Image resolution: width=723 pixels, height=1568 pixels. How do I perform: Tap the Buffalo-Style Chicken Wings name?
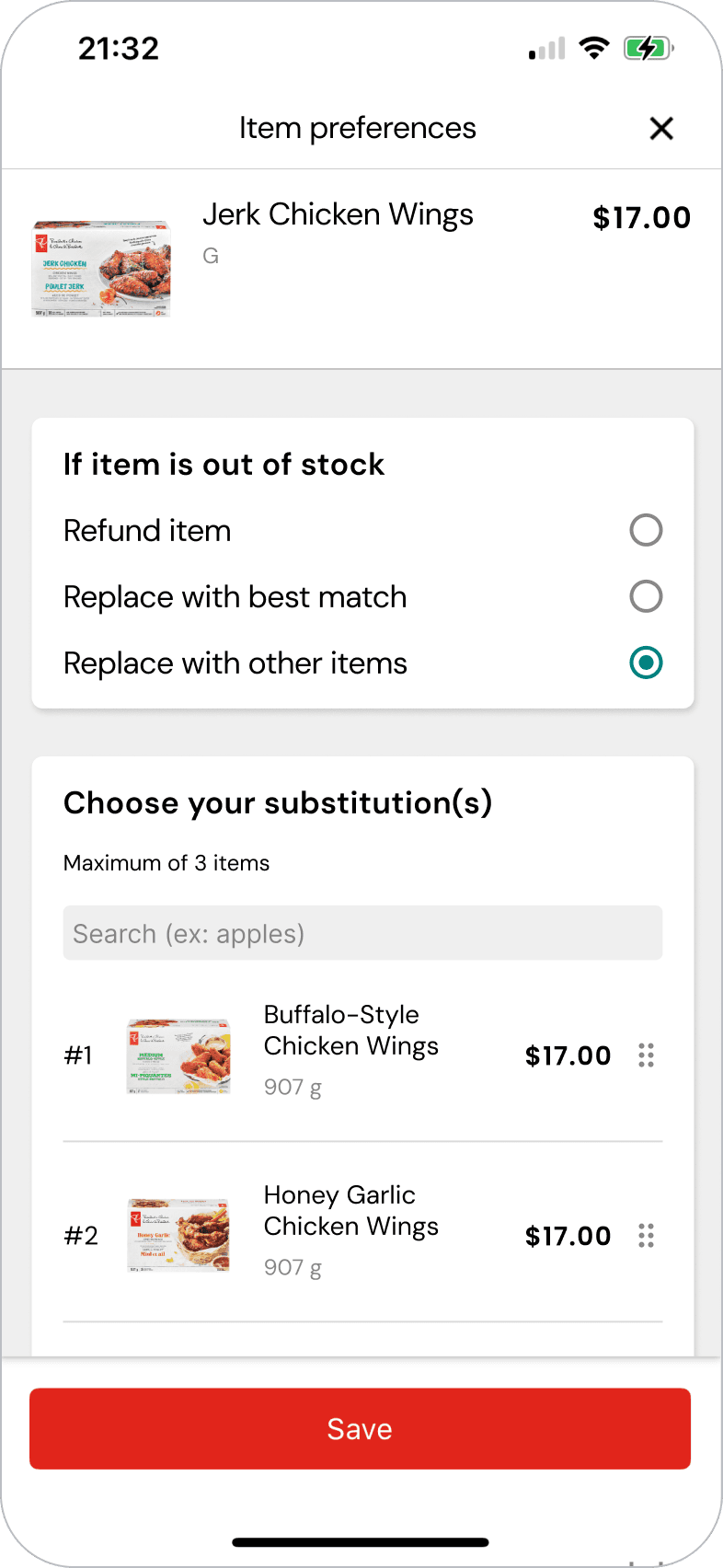(350, 1031)
